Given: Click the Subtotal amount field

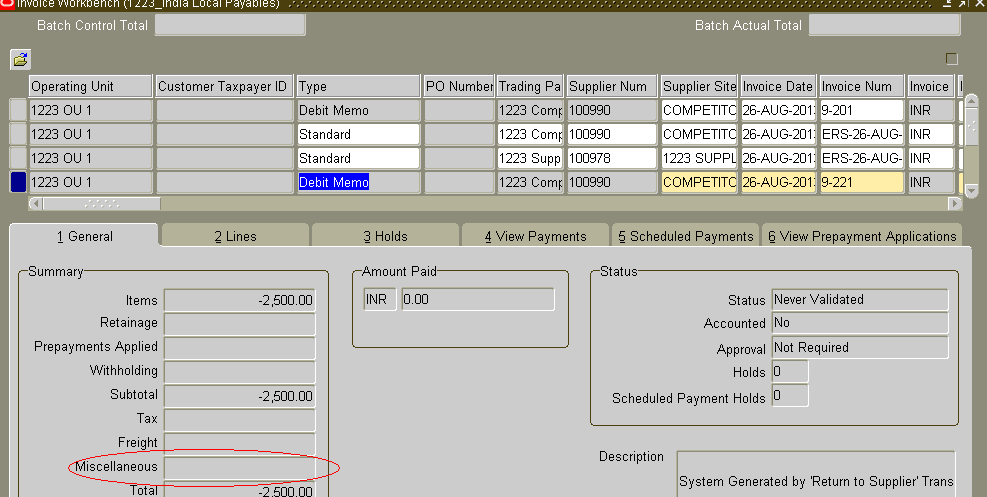Looking at the screenshot, I should [240, 396].
